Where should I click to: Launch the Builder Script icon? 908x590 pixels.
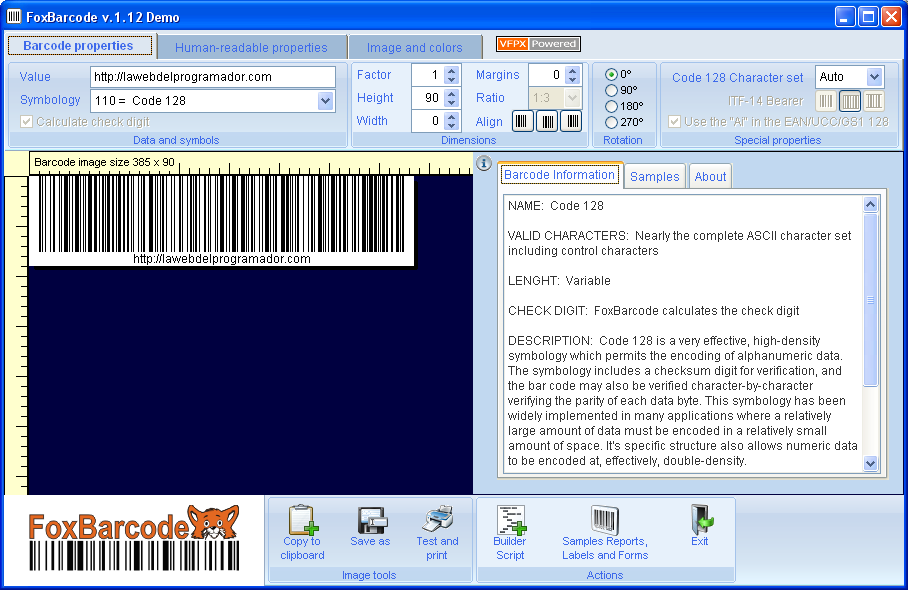click(511, 519)
